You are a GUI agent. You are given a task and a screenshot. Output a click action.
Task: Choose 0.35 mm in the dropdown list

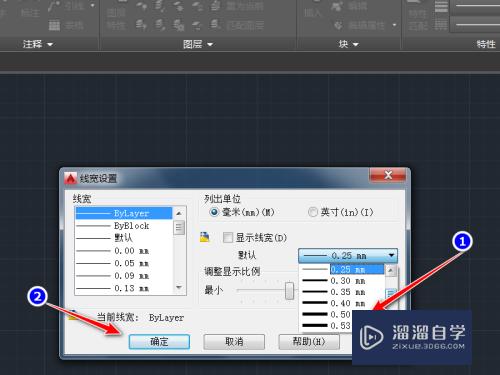click(x=343, y=292)
